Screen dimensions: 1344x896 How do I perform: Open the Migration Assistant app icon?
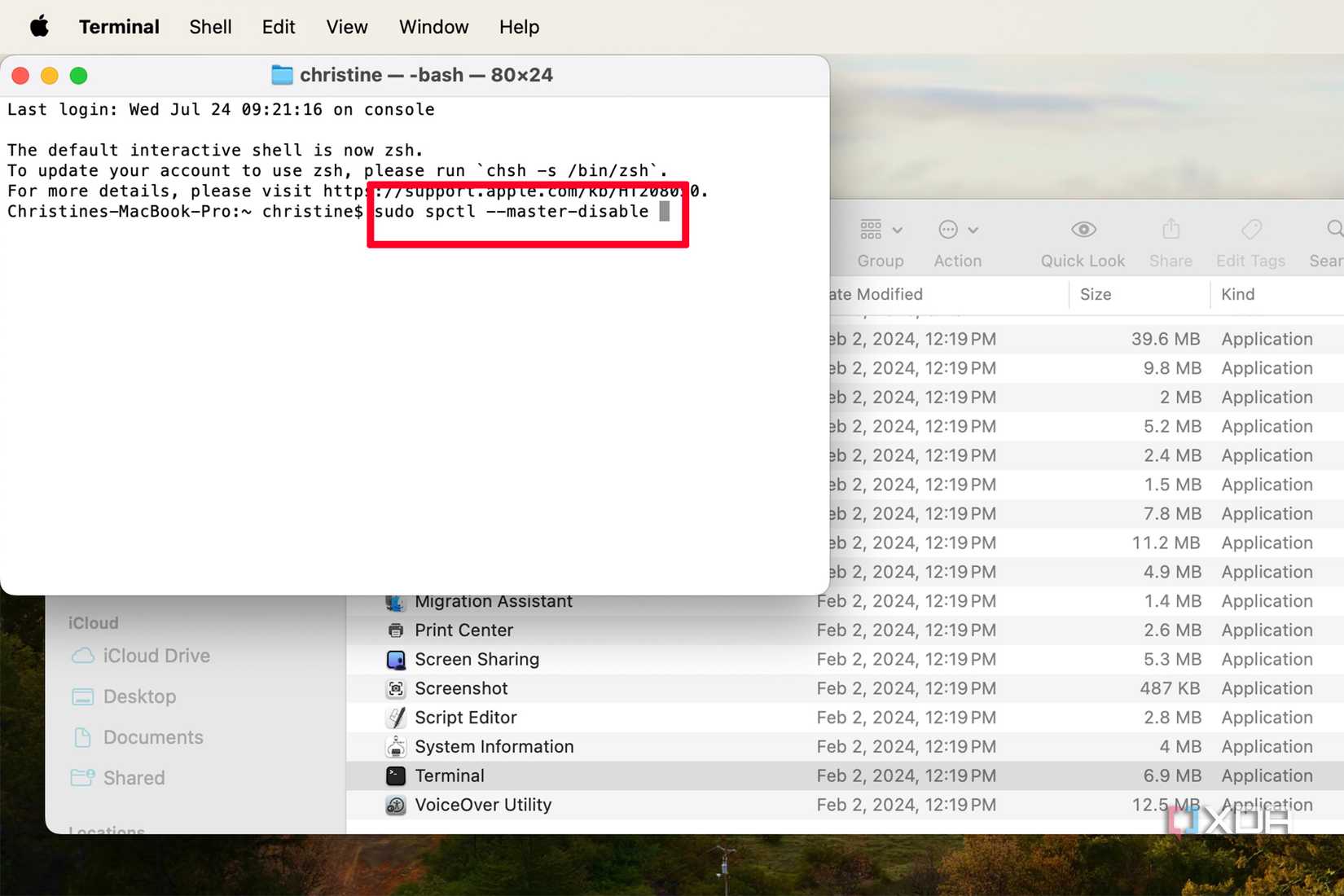(x=397, y=601)
